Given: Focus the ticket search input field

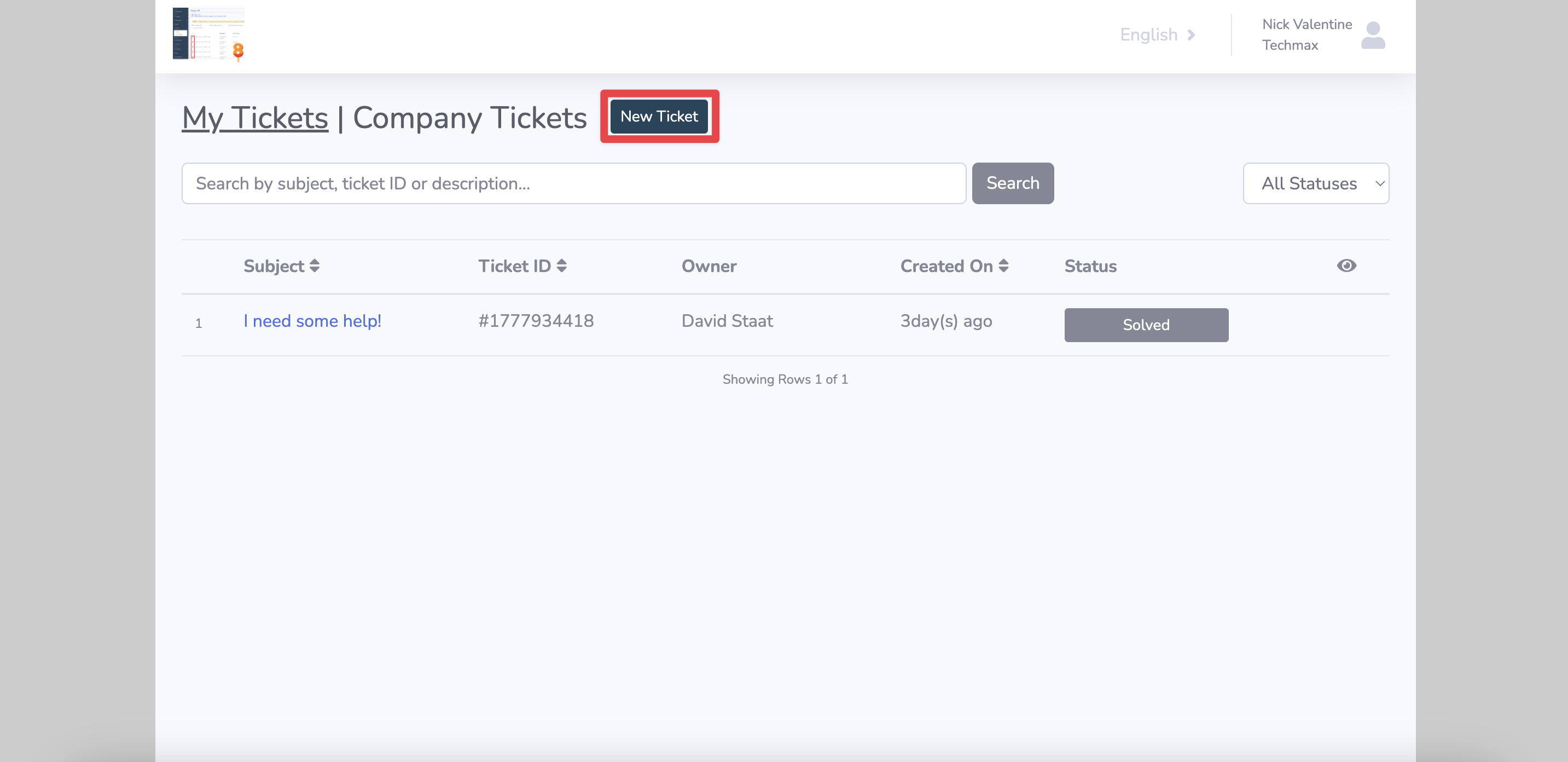Looking at the screenshot, I should pyautogui.click(x=573, y=183).
